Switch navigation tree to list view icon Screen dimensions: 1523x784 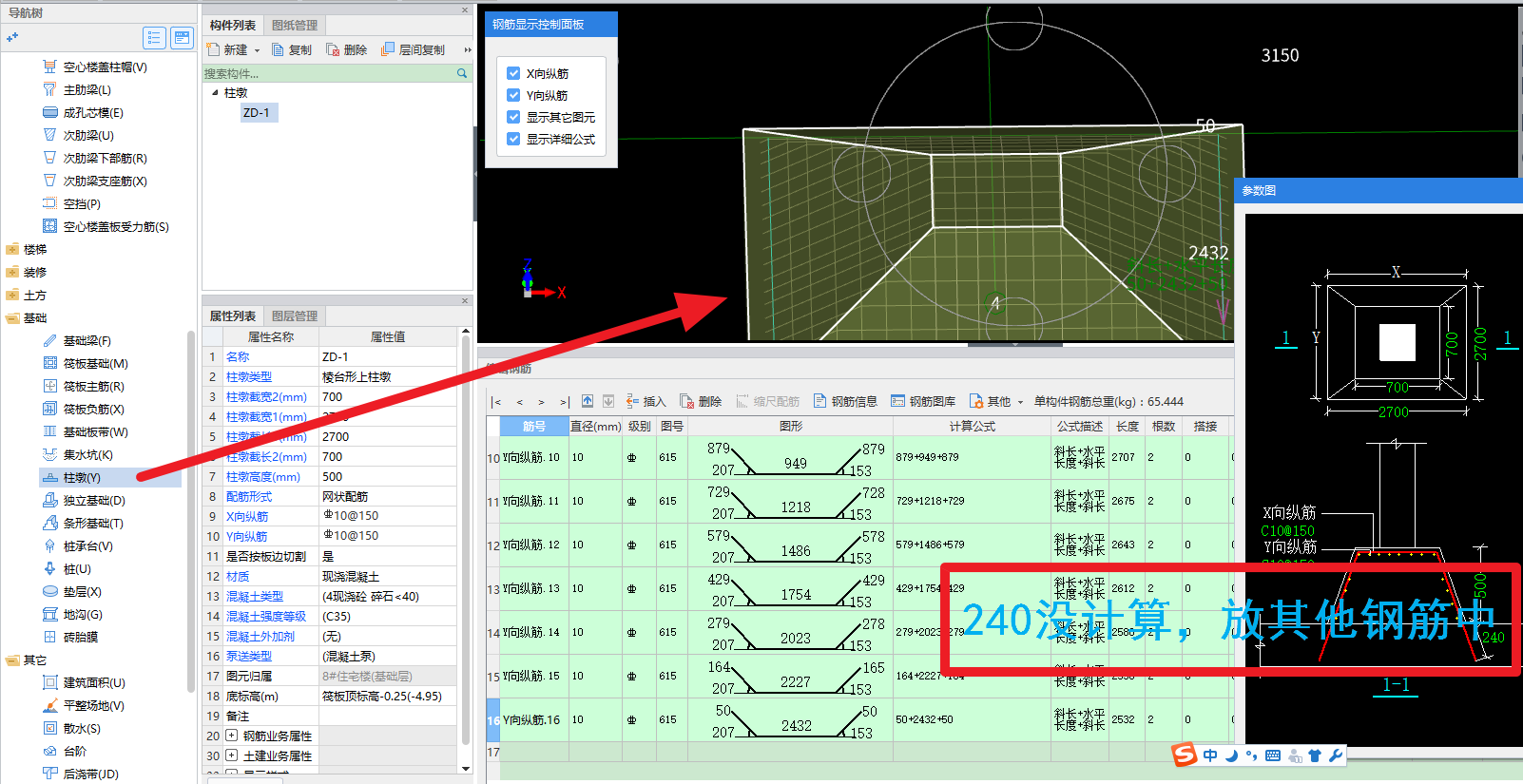point(154,38)
